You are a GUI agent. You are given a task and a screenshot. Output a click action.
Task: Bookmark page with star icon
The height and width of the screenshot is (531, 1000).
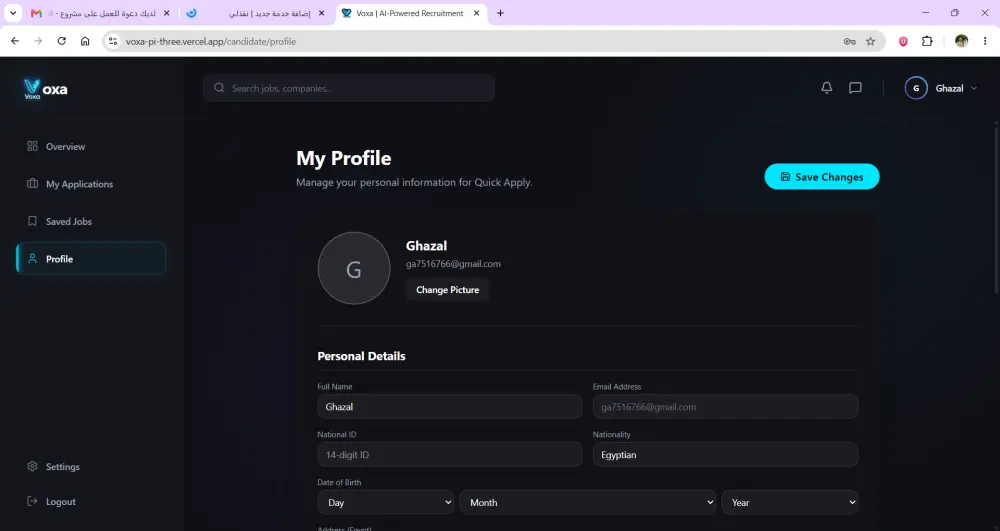pyautogui.click(x=871, y=41)
